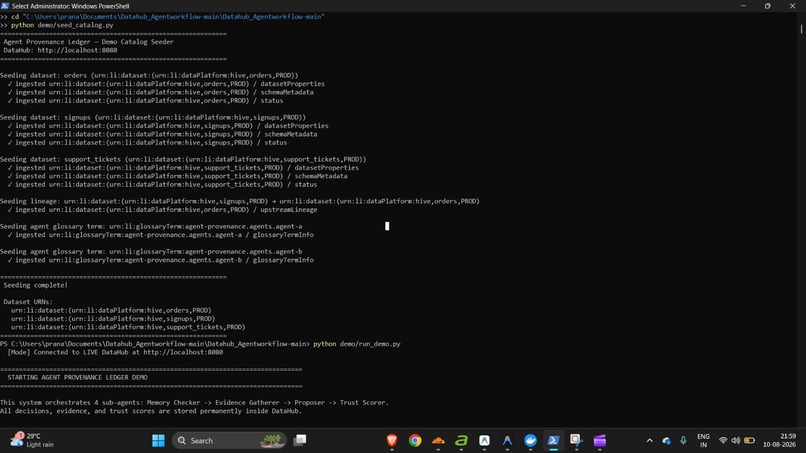Open the volume speaker tray icon
Screen dimensions: 806x453
pyautogui.click(x=736, y=441)
